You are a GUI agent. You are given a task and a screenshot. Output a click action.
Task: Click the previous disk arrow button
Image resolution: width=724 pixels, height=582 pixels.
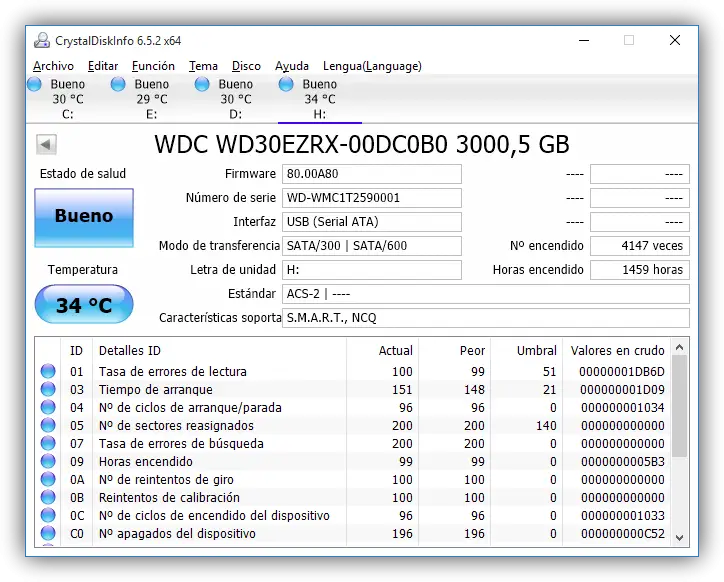[46, 145]
